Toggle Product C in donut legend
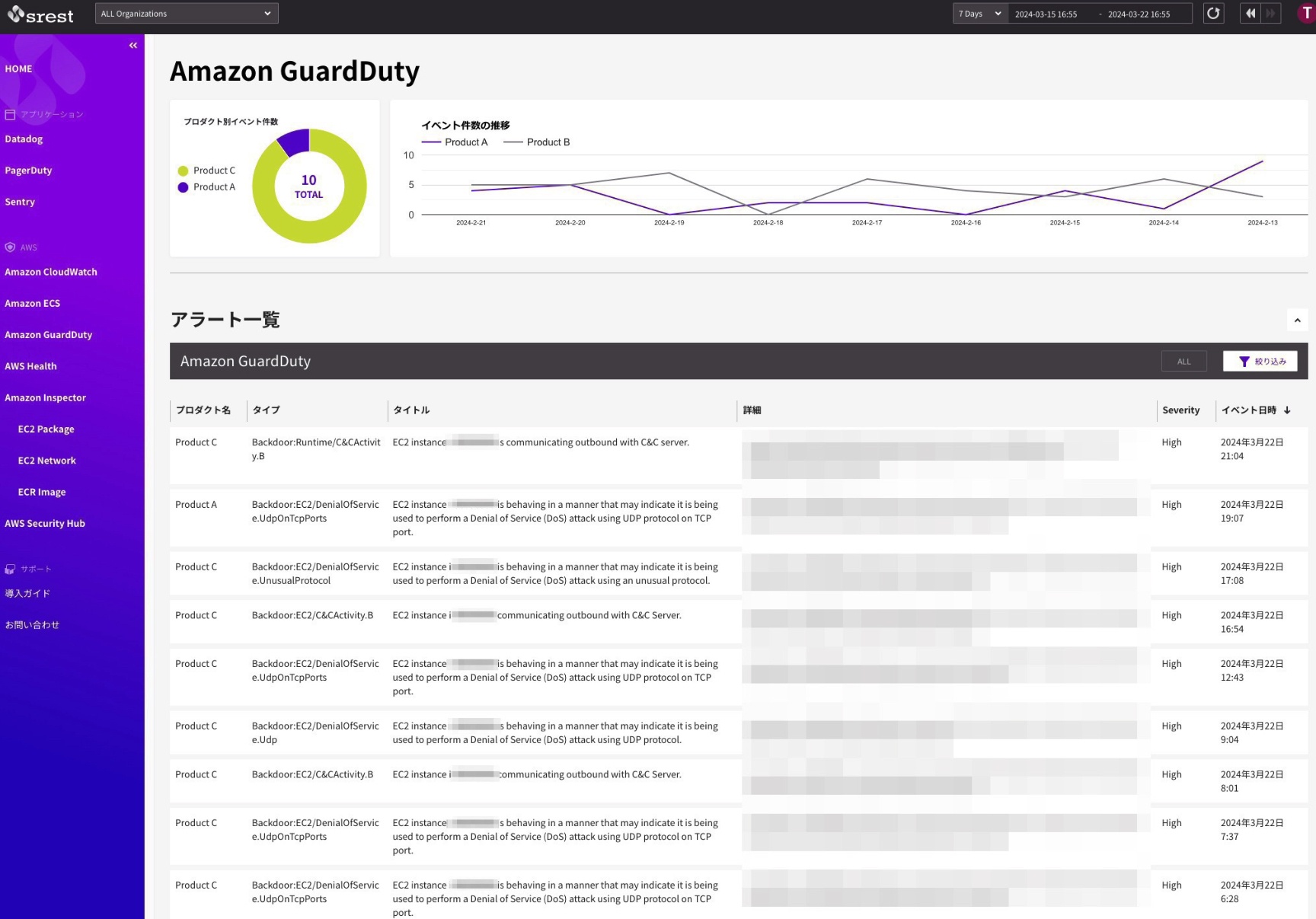 [x=206, y=171]
